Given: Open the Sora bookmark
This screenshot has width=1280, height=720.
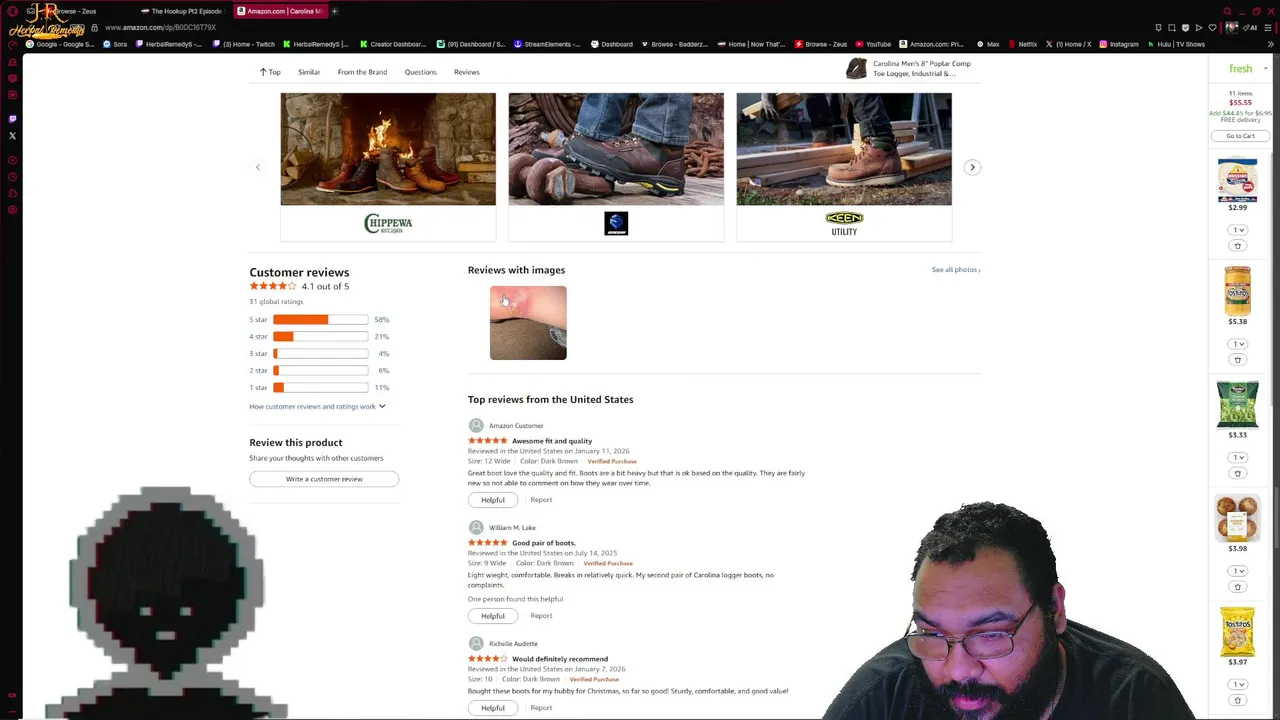Looking at the screenshot, I should (x=114, y=44).
